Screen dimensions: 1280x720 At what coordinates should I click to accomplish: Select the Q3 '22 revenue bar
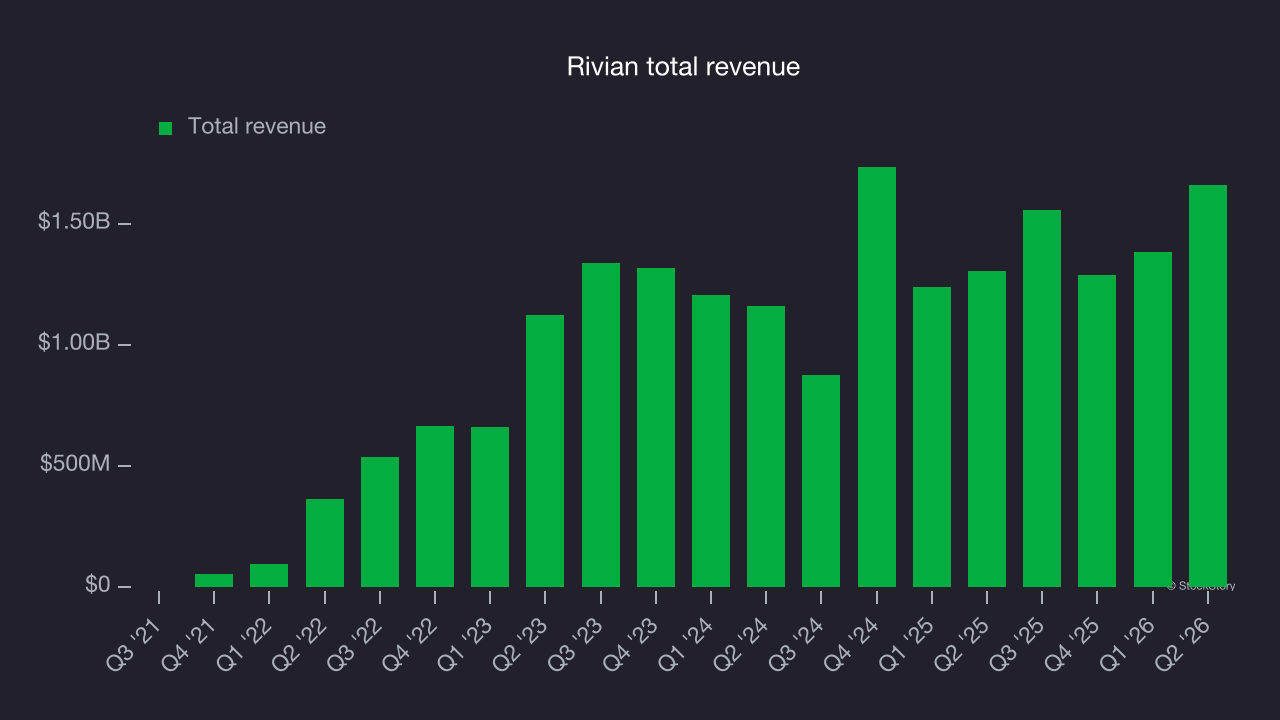click(380, 522)
